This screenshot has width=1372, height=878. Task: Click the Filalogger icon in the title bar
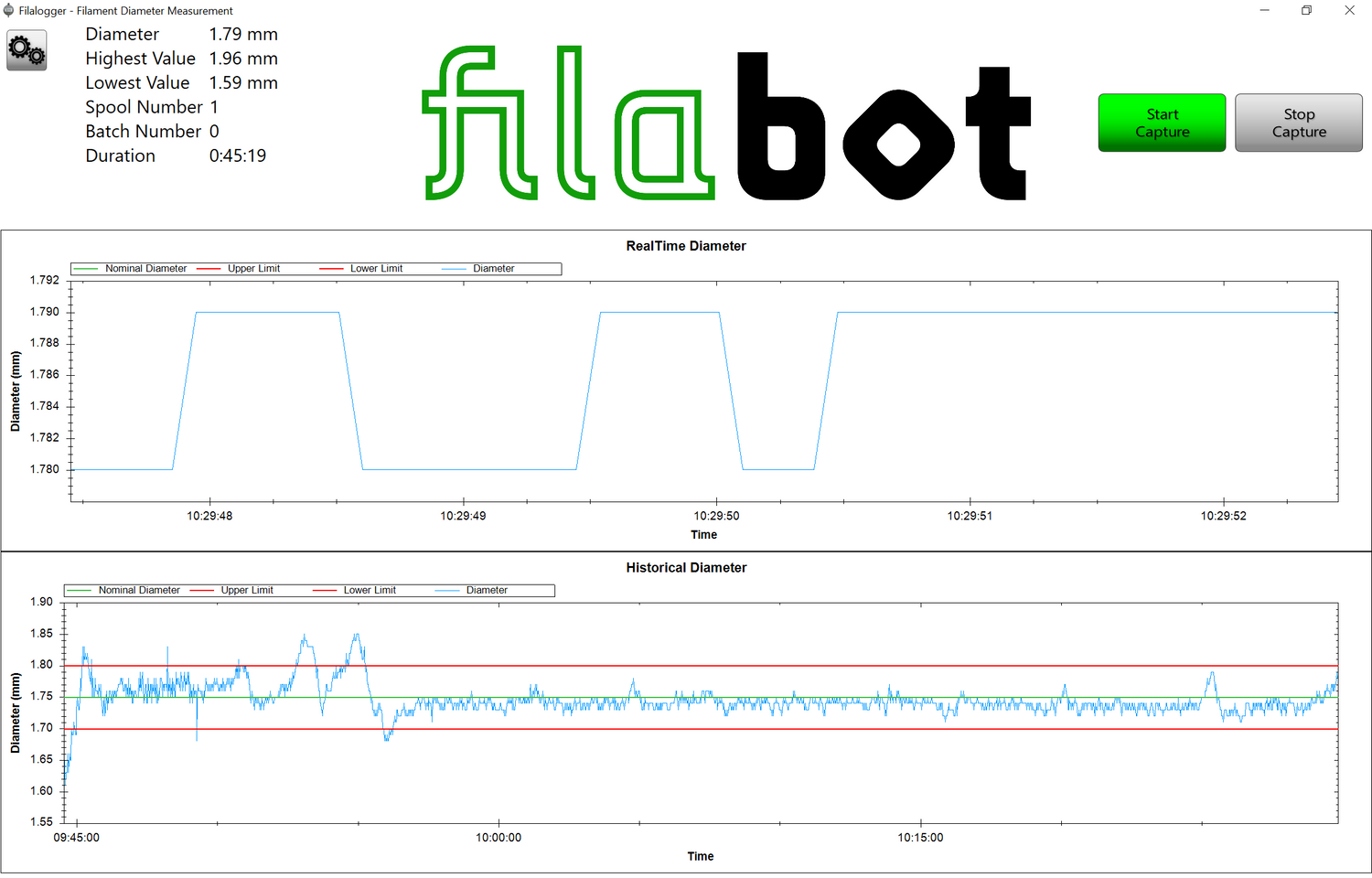pyautogui.click(x=9, y=11)
